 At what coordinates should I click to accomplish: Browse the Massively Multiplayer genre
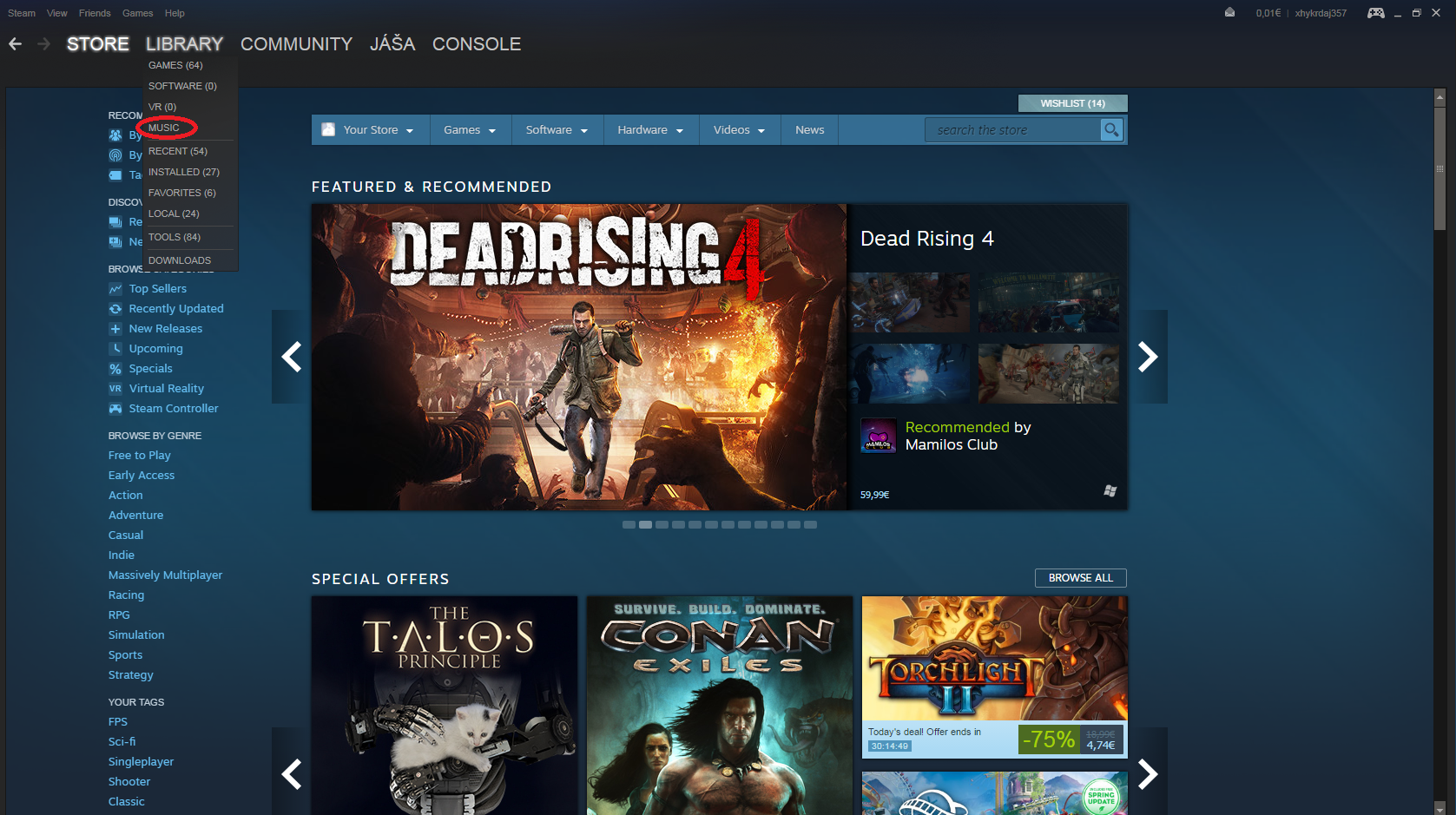165,575
